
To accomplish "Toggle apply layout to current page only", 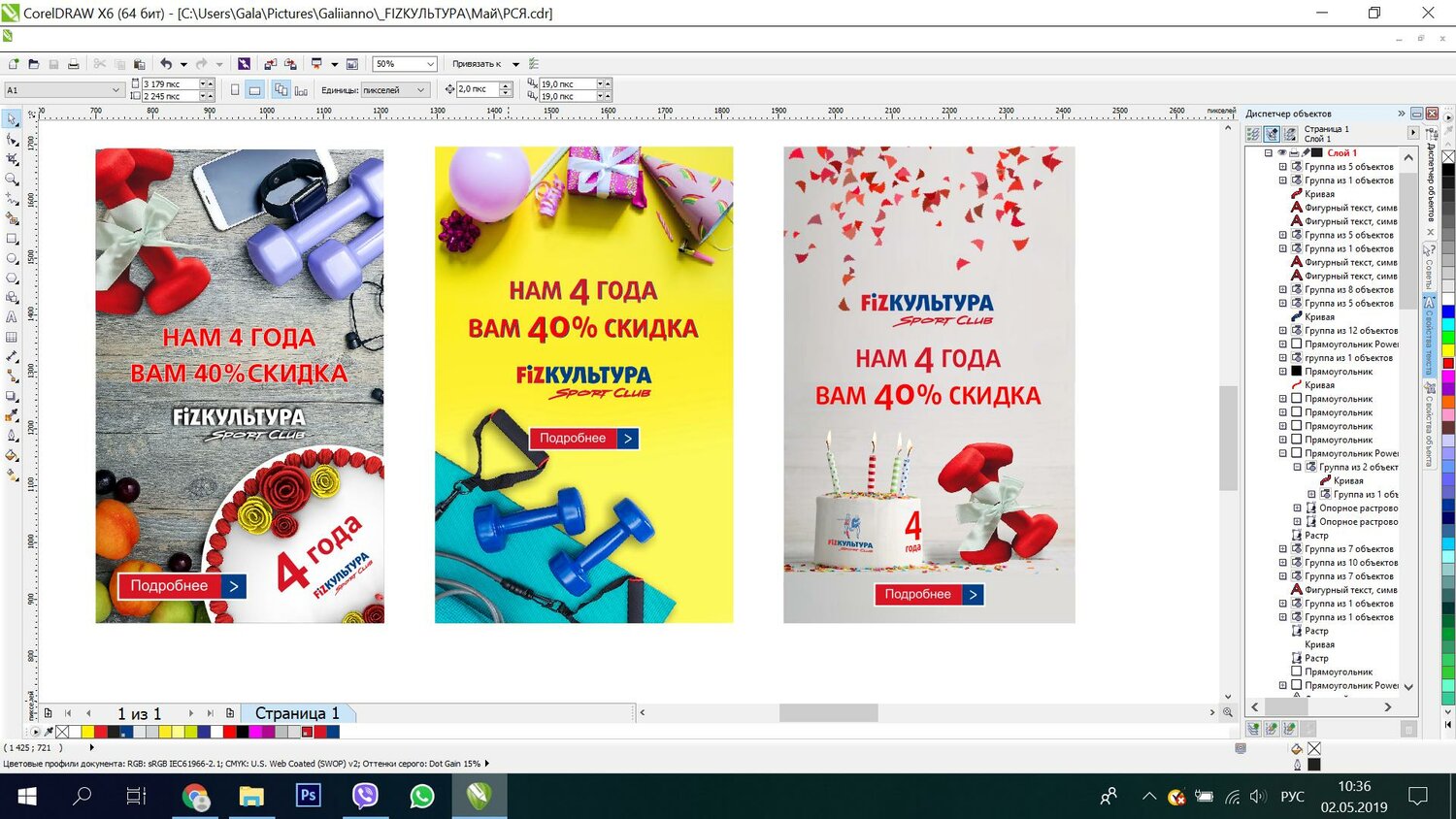I will (301, 90).
